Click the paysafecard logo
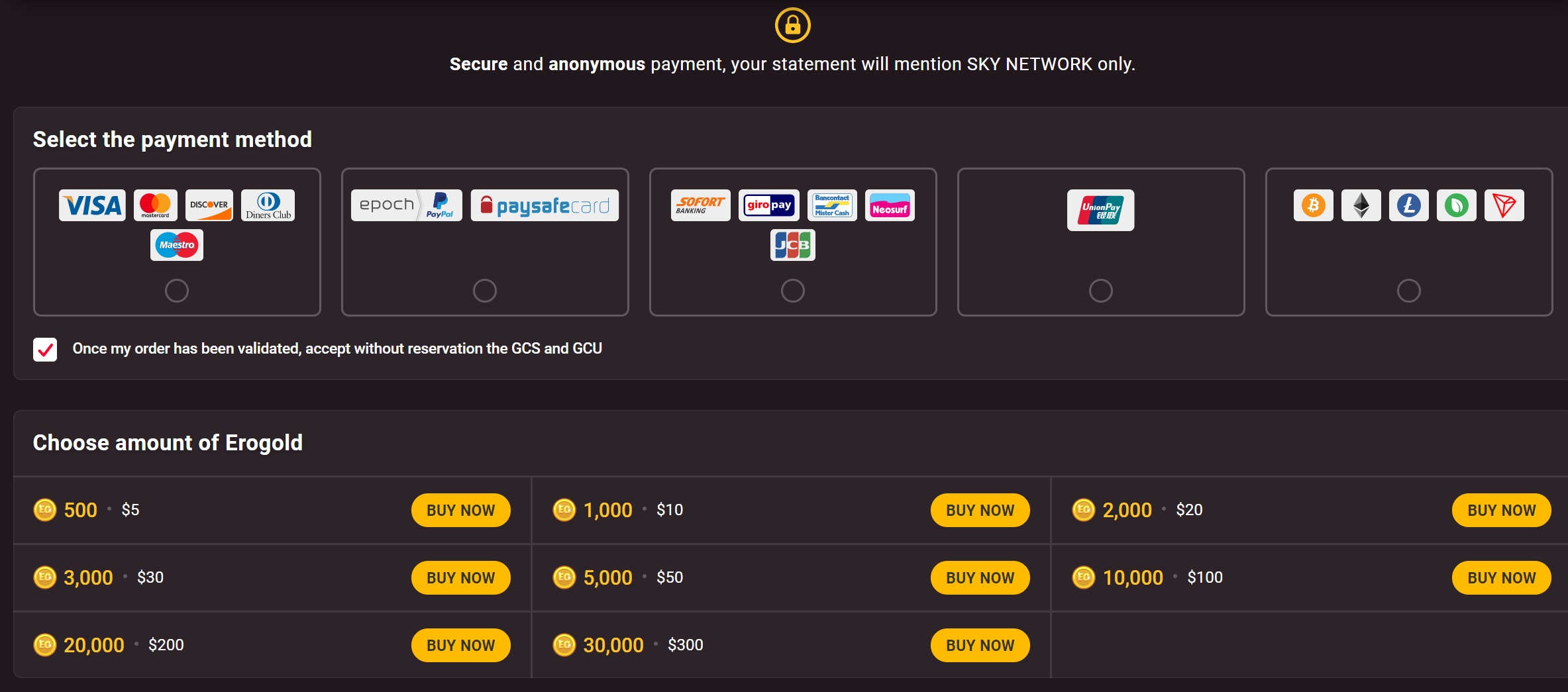 (x=545, y=205)
